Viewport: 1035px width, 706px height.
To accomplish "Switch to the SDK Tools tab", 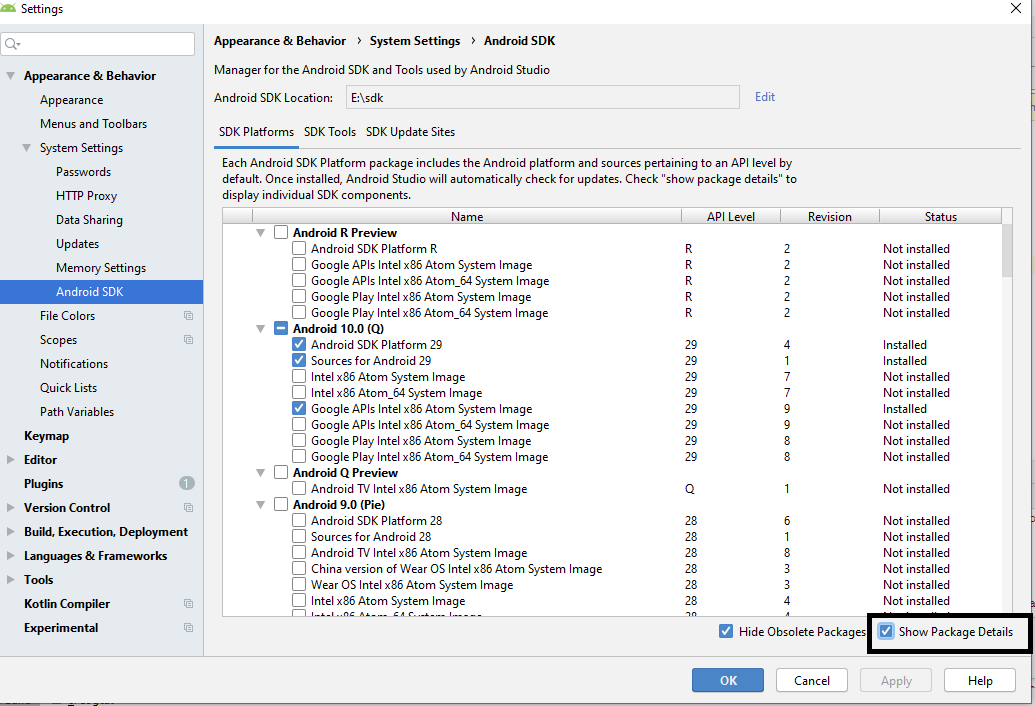I will [x=330, y=132].
